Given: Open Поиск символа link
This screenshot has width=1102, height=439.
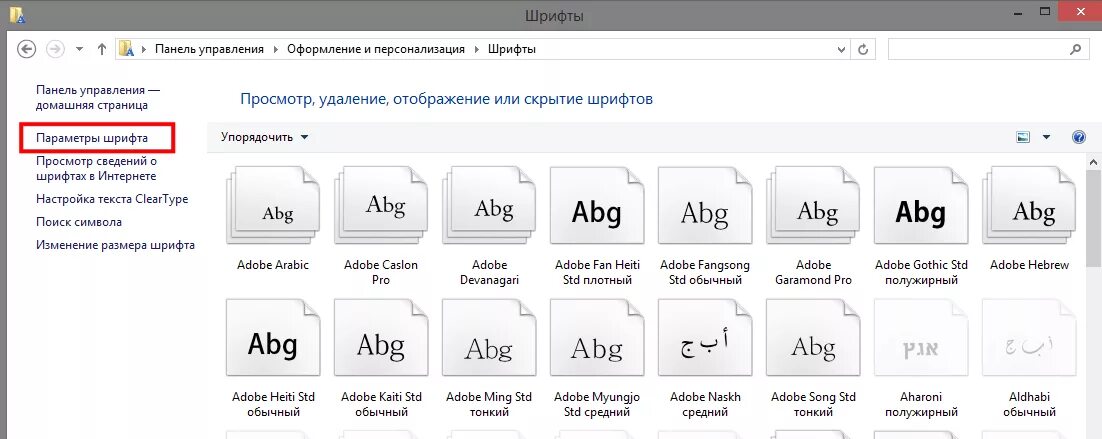Looking at the screenshot, I should click(79, 222).
